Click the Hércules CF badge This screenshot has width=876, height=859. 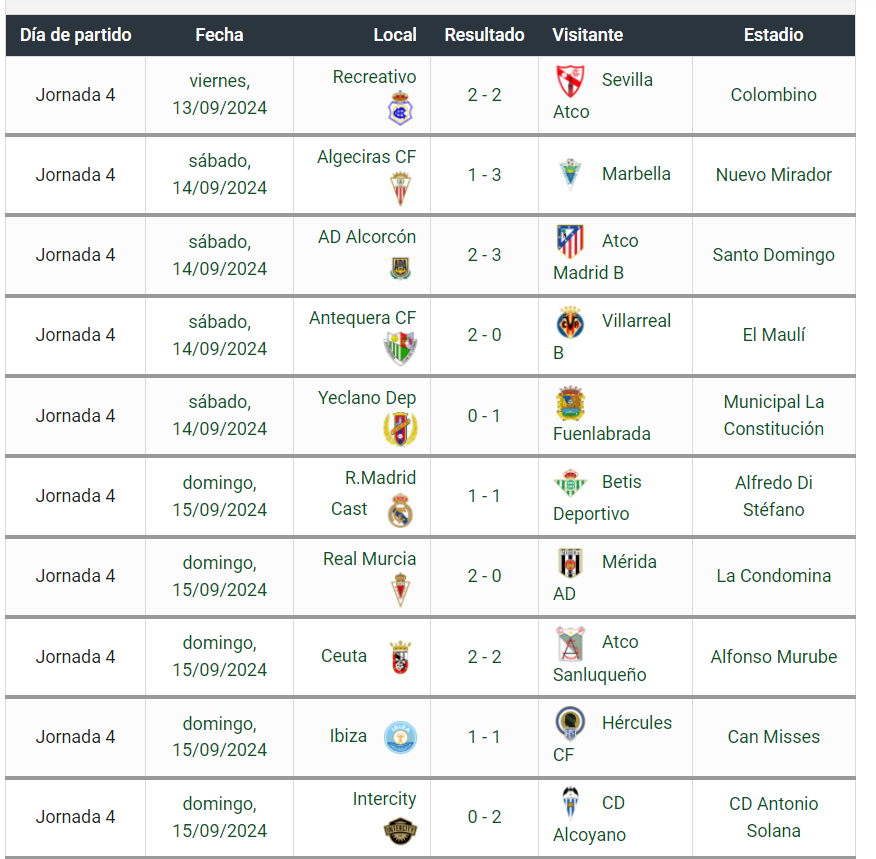coord(571,723)
